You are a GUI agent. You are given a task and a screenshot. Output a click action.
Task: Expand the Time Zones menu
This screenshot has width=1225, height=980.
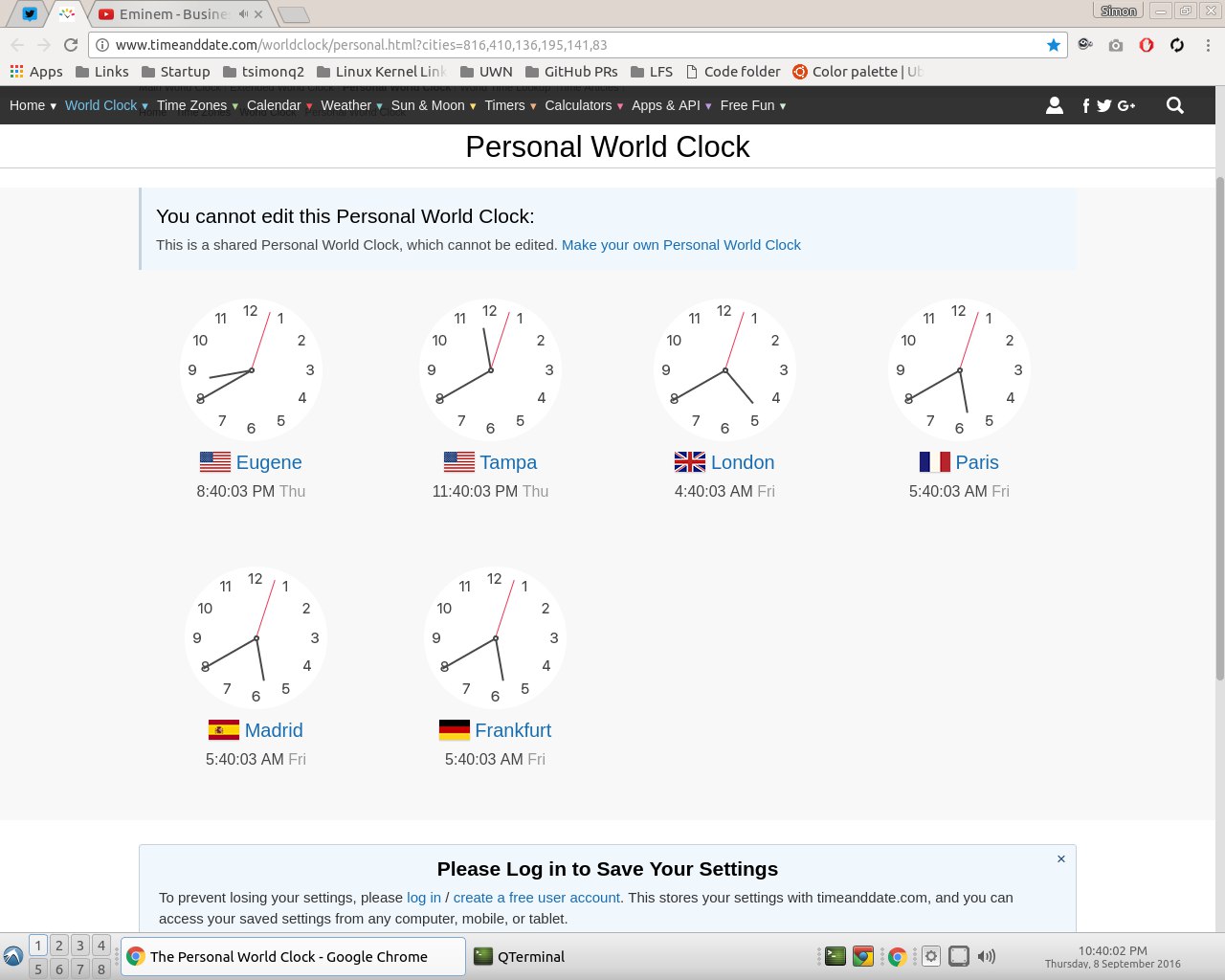pos(197,105)
